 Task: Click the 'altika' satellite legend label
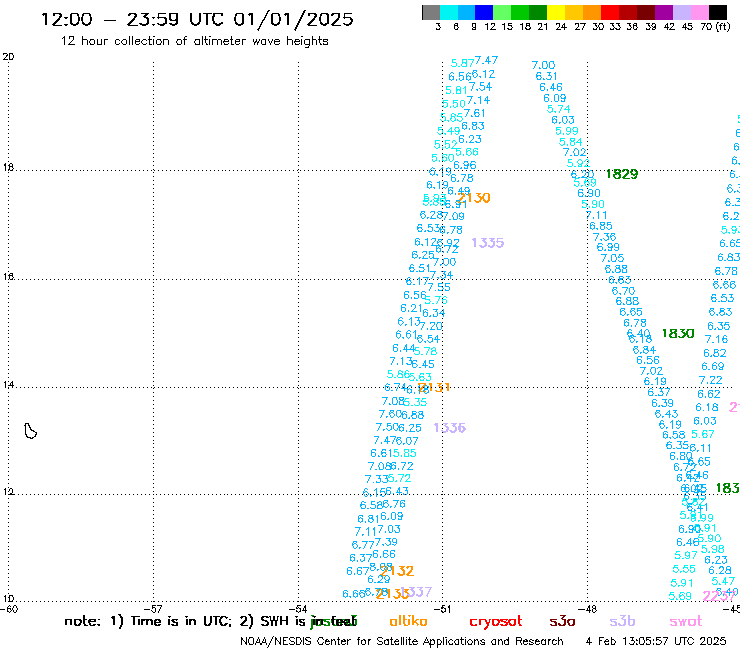408,621
